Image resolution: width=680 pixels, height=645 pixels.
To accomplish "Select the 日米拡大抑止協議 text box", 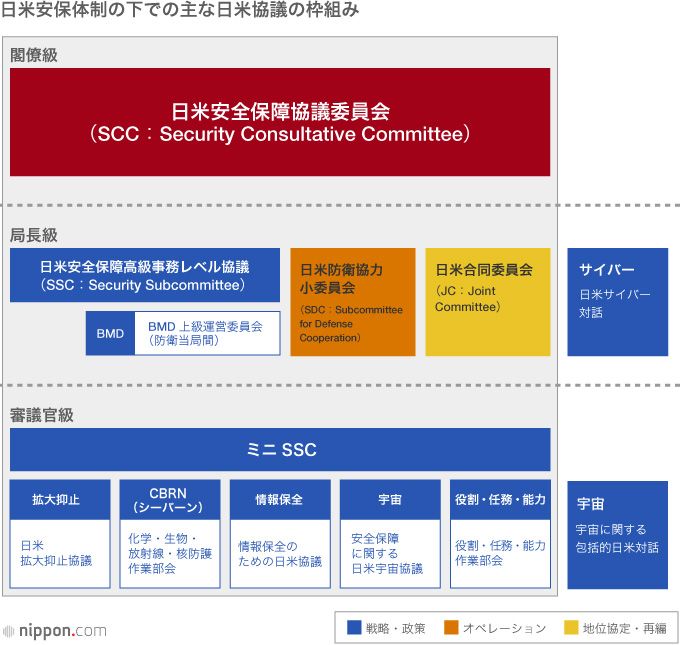I will [x=59, y=553].
